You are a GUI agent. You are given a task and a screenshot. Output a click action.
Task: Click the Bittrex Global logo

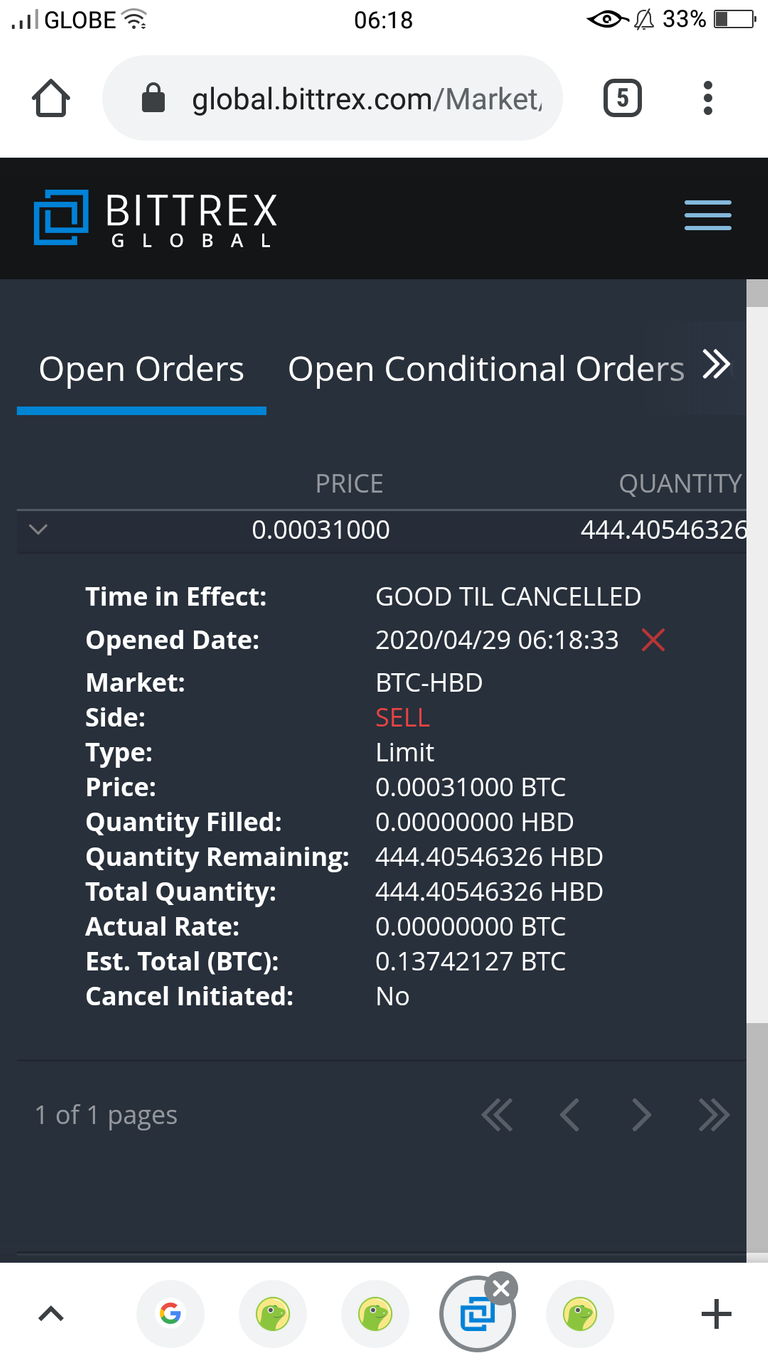click(155, 218)
